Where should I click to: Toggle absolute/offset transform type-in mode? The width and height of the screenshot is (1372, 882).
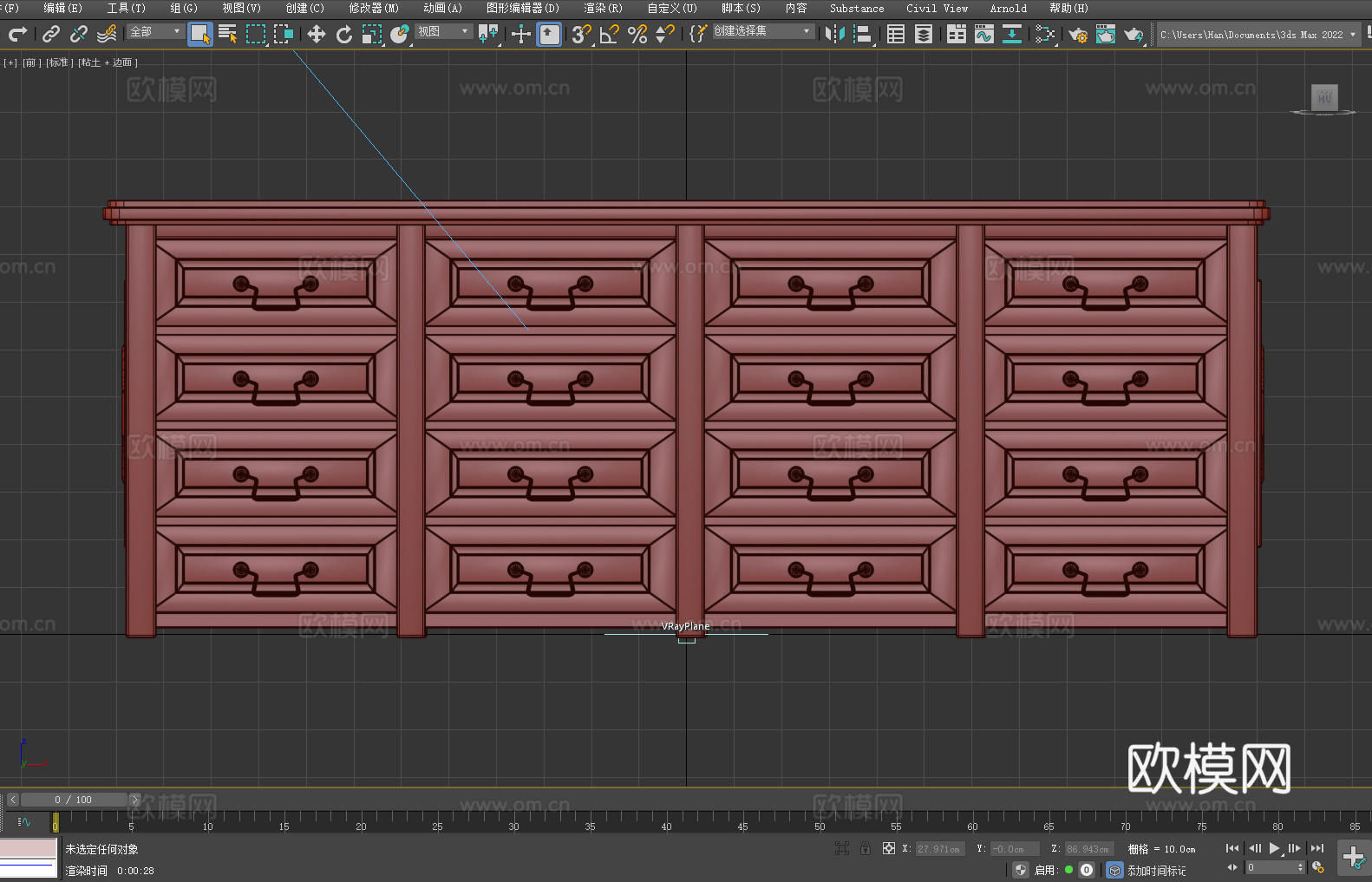click(x=889, y=848)
